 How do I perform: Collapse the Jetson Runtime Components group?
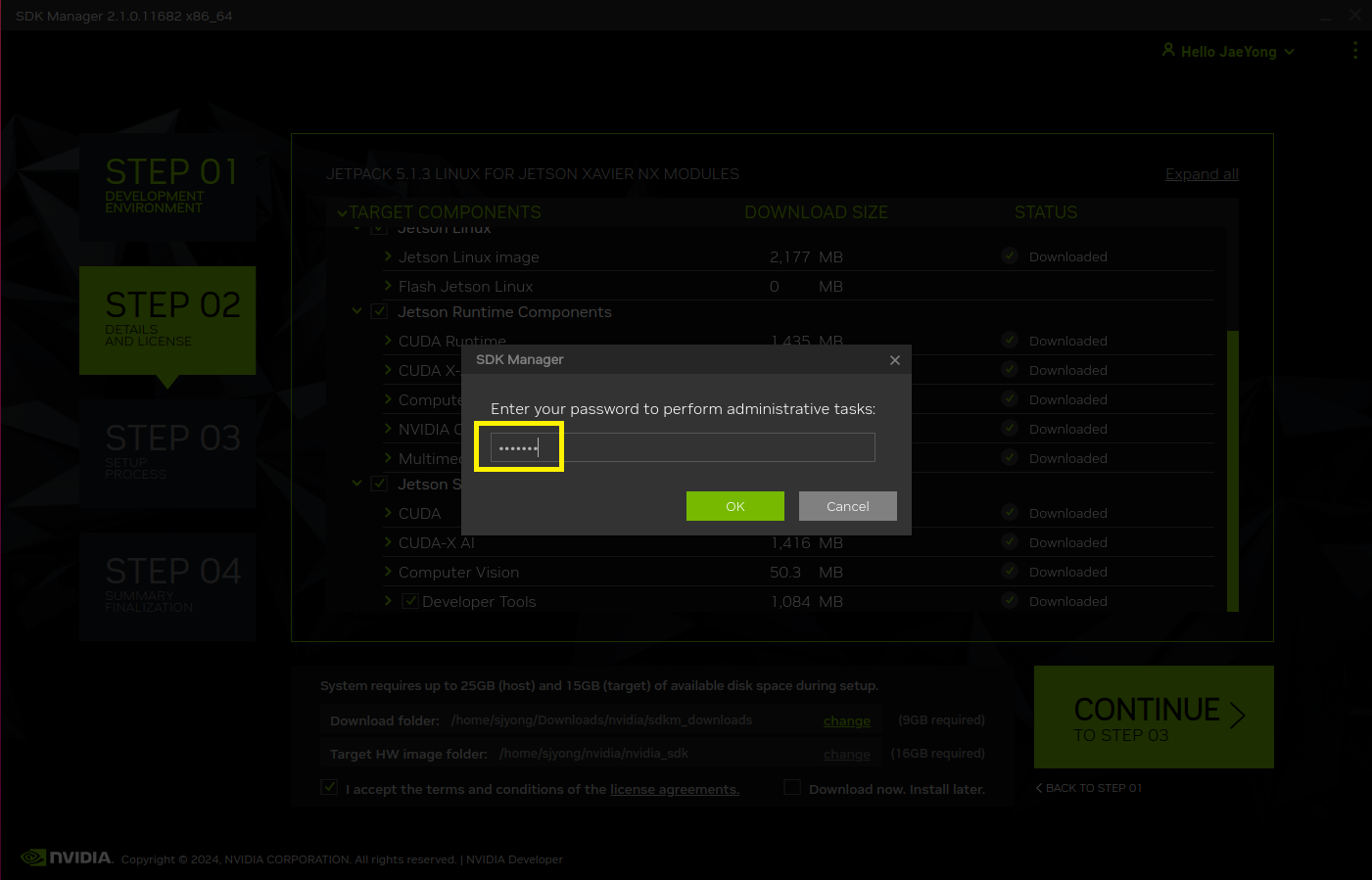pyautogui.click(x=357, y=311)
